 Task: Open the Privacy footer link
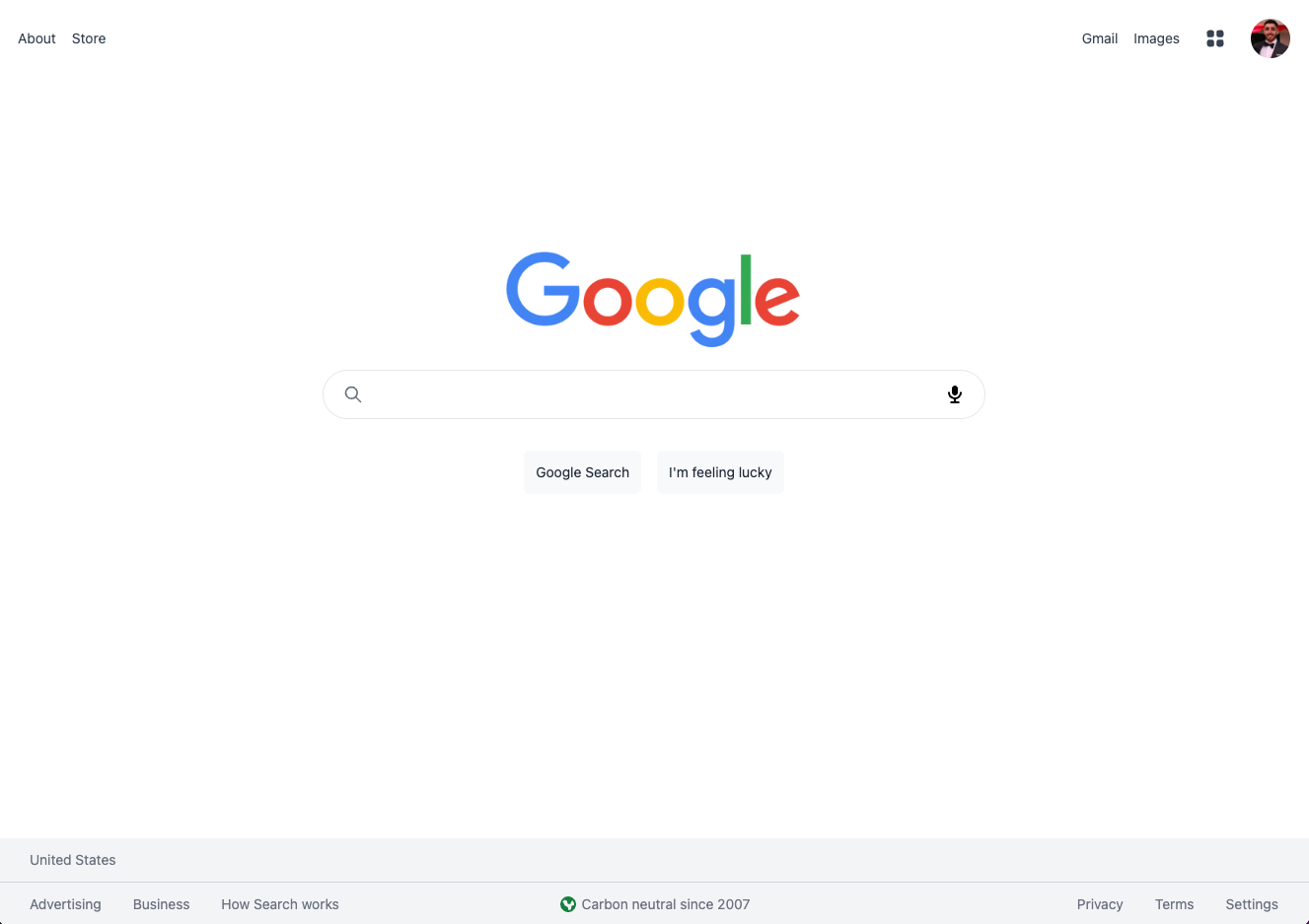(x=1100, y=904)
